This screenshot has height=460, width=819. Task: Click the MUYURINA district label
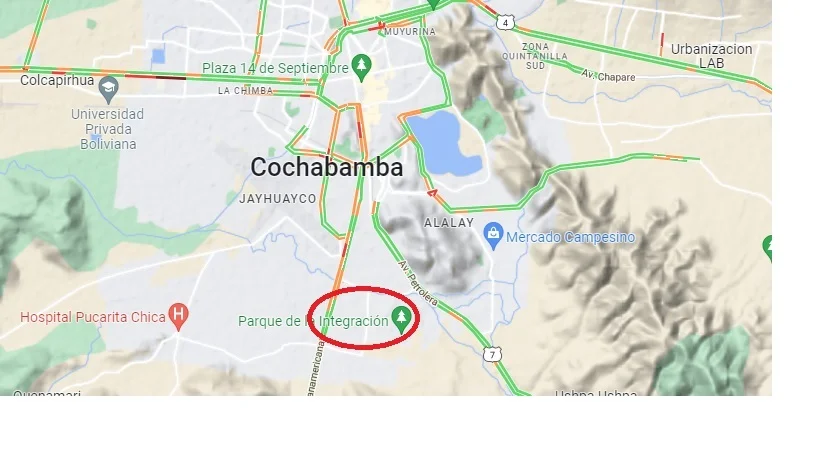pos(410,32)
